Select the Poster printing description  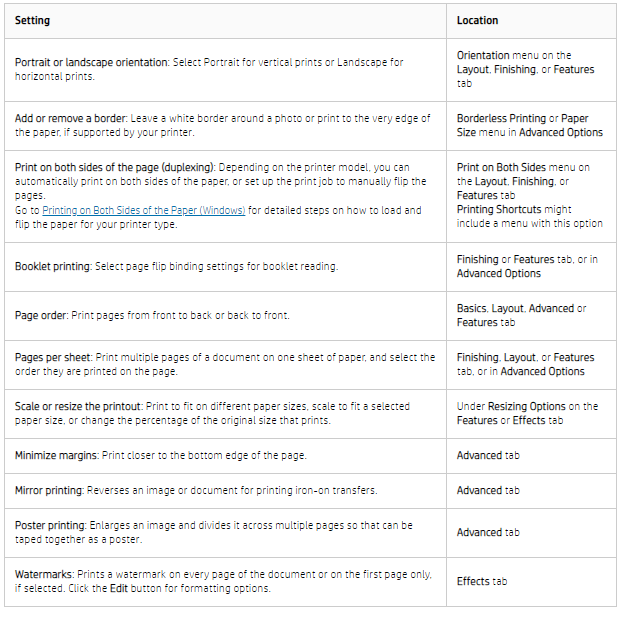(214, 532)
